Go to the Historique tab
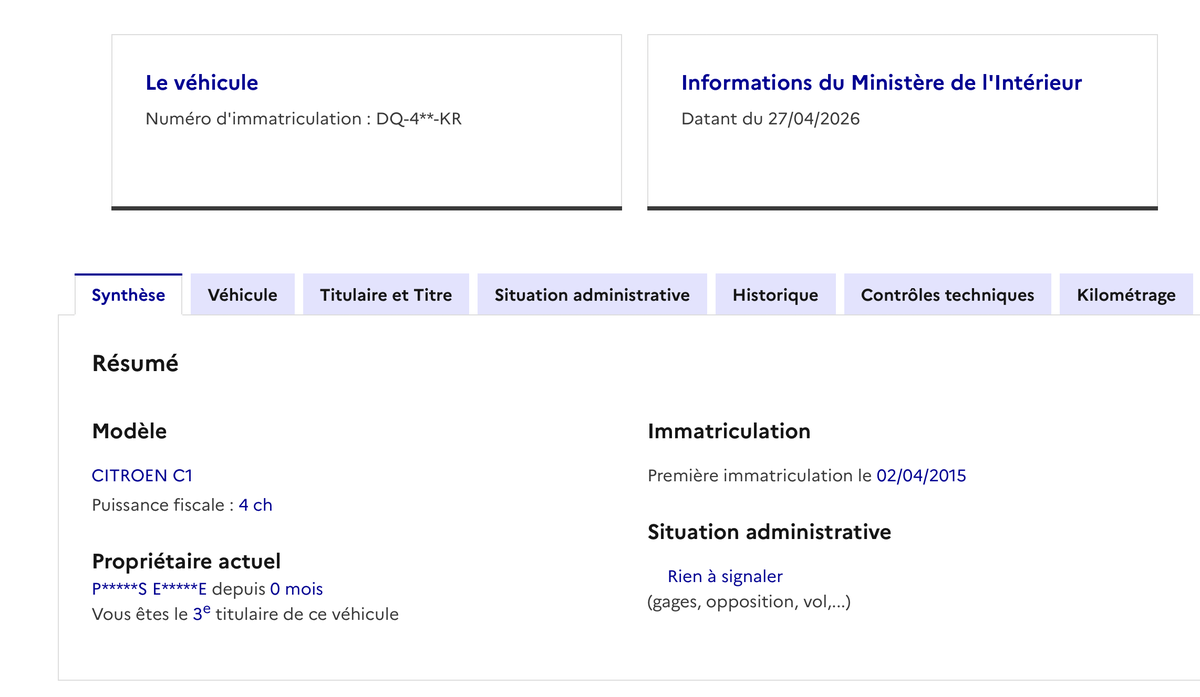The image size is (1200, 697). point(775,295)
